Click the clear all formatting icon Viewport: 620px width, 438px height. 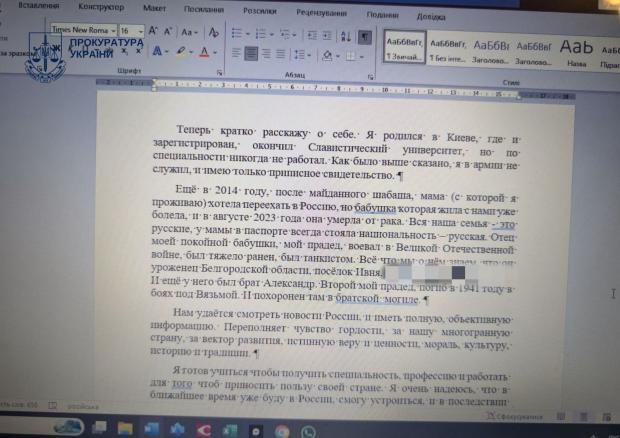212,31
